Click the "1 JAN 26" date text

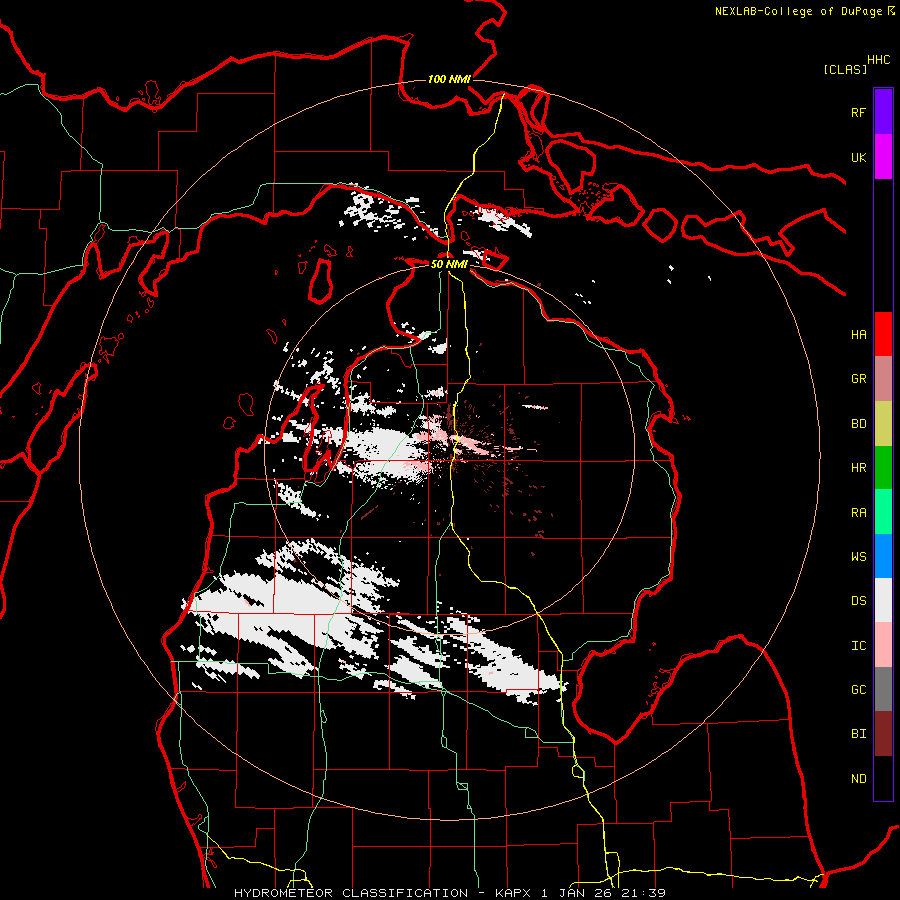click(578, 893)
